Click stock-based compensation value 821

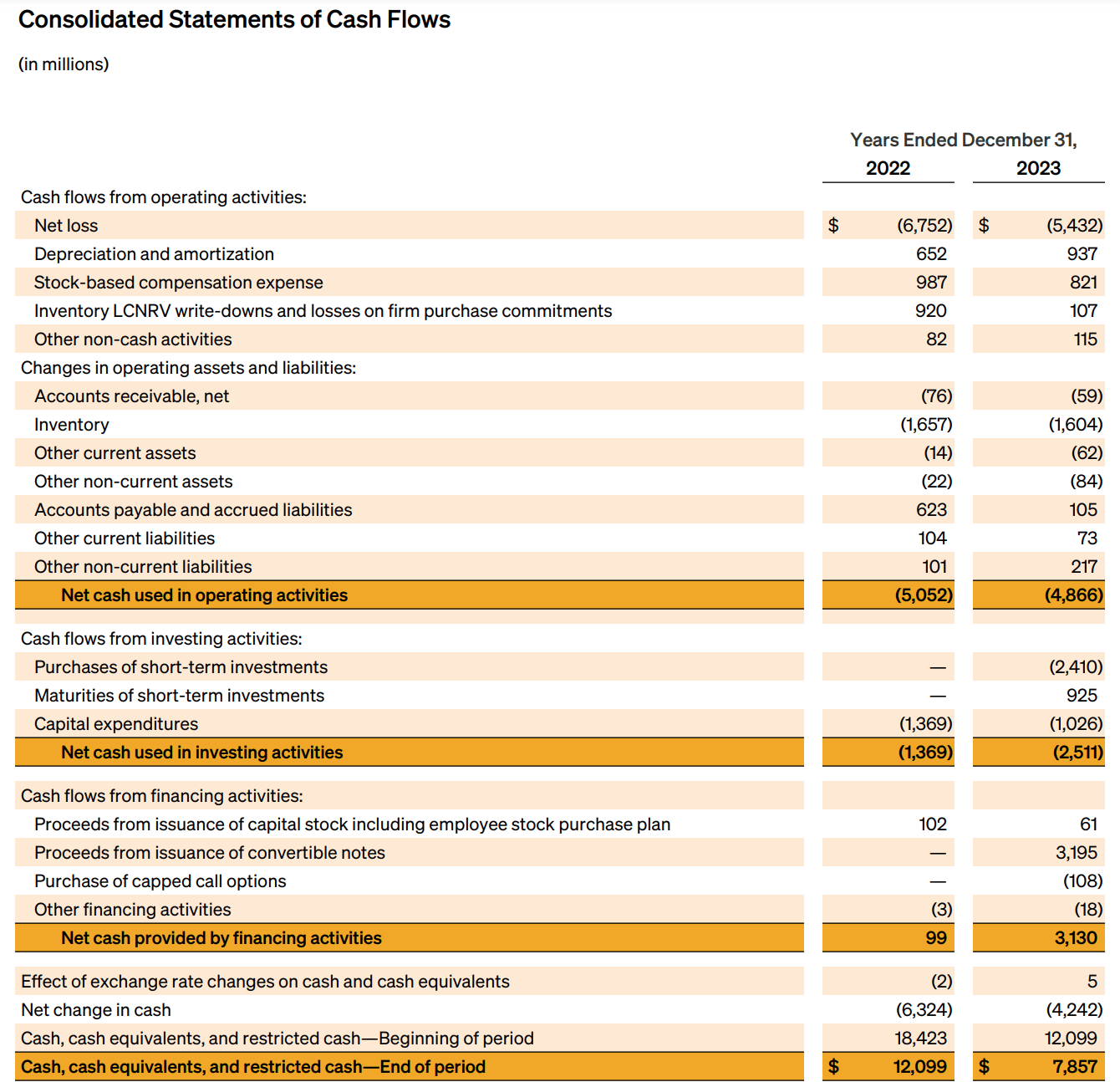tap(1083, 283)
